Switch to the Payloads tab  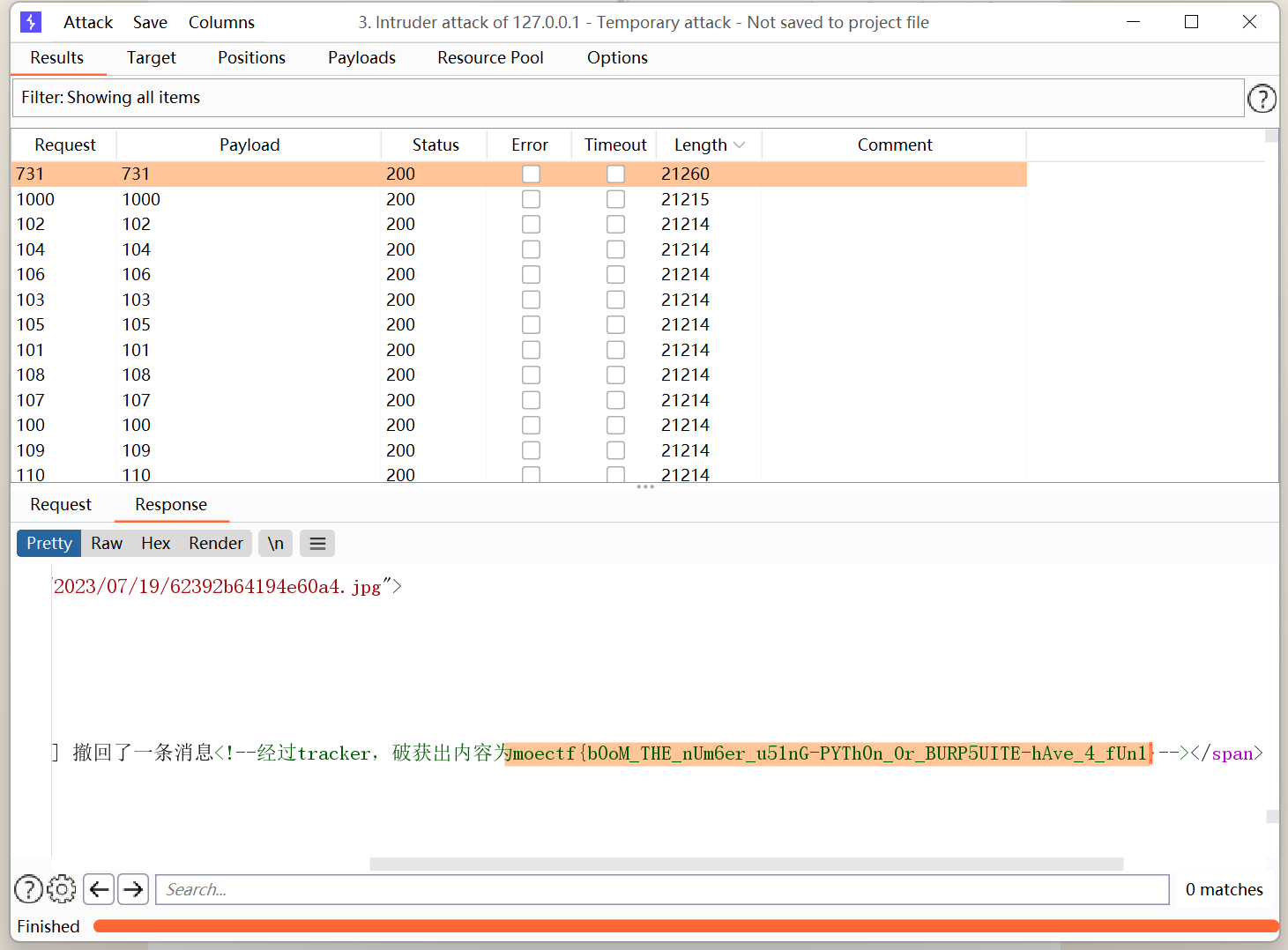coord(361,58)
